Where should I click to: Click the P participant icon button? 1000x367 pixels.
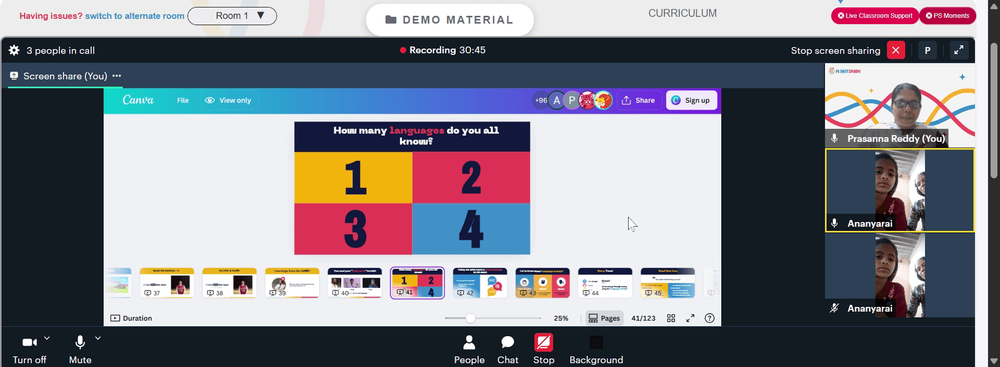(927, 50)
